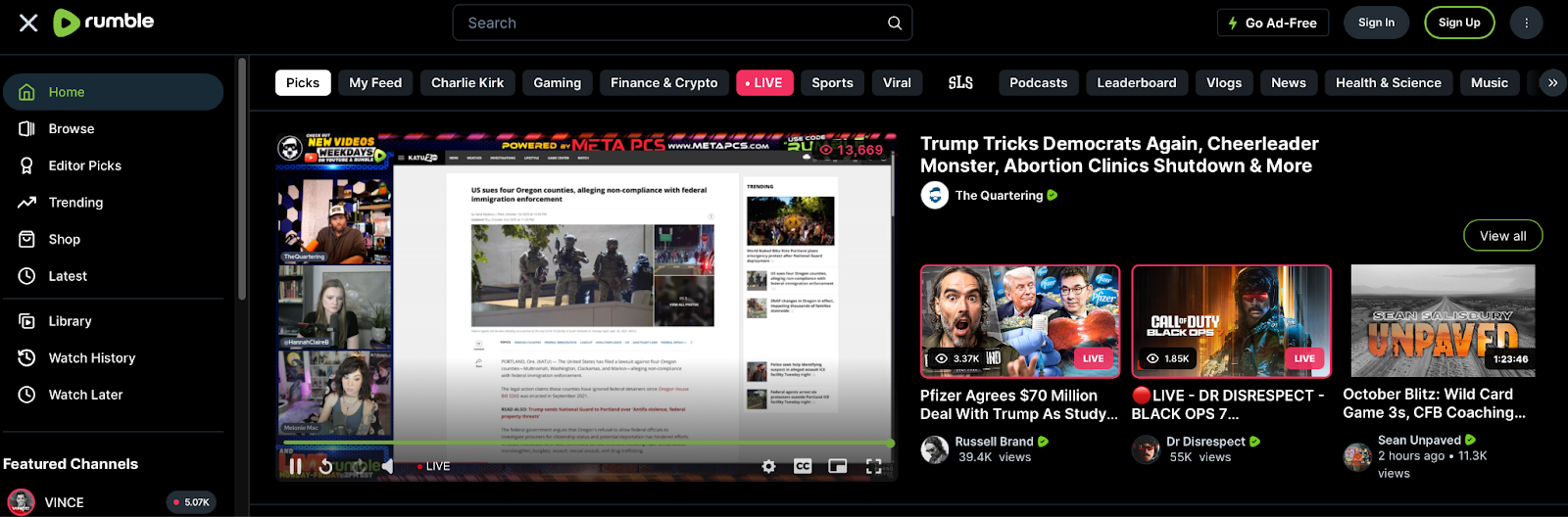The width and height of the screenshot is (1568, 517).
Task: Click the search magnifier icon
Action: pyautogui.click(x=894, y=23)
